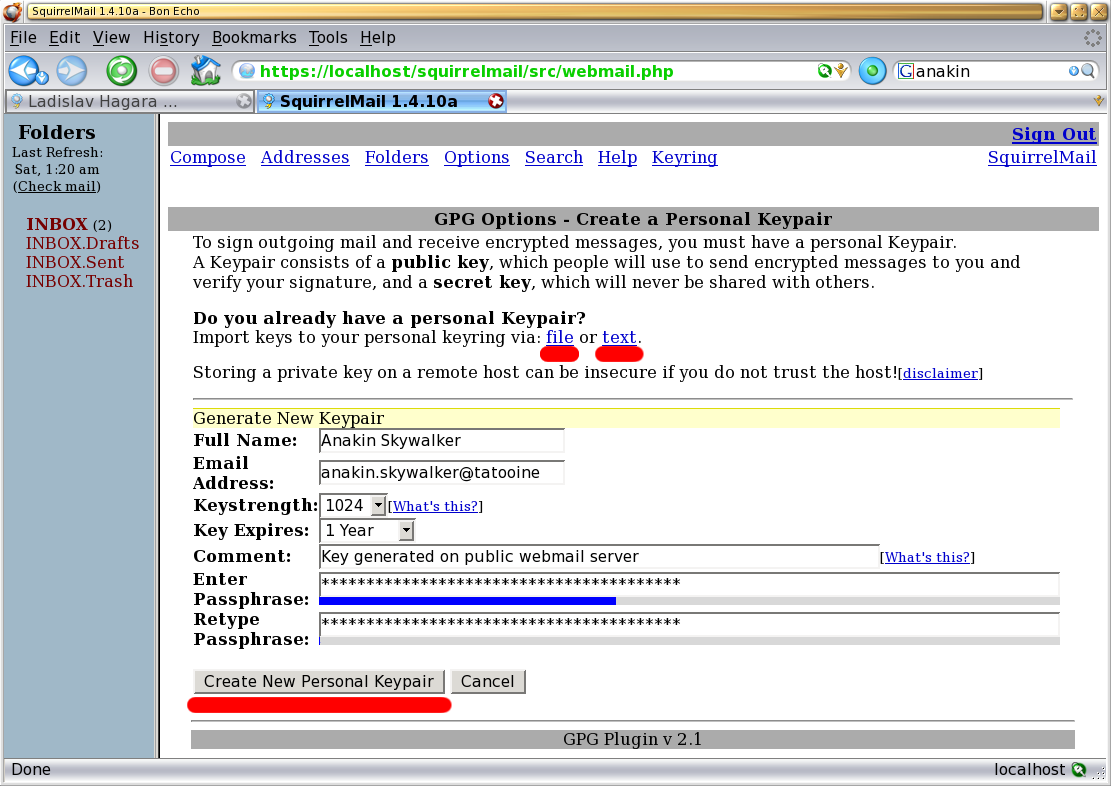Open the View menu

(x=111, y=38)
